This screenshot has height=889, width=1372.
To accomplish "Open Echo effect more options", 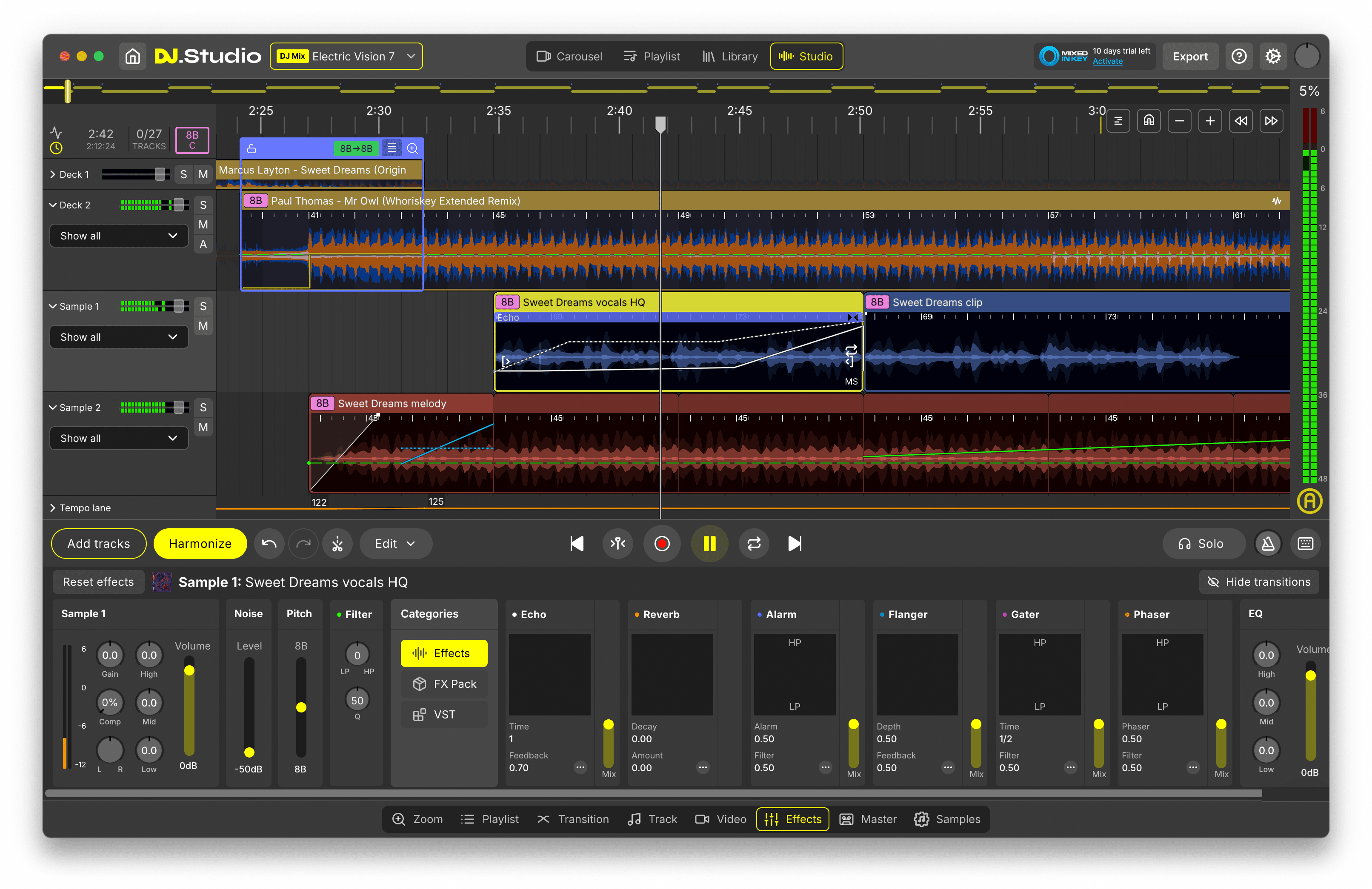I will tap(580, 767).
